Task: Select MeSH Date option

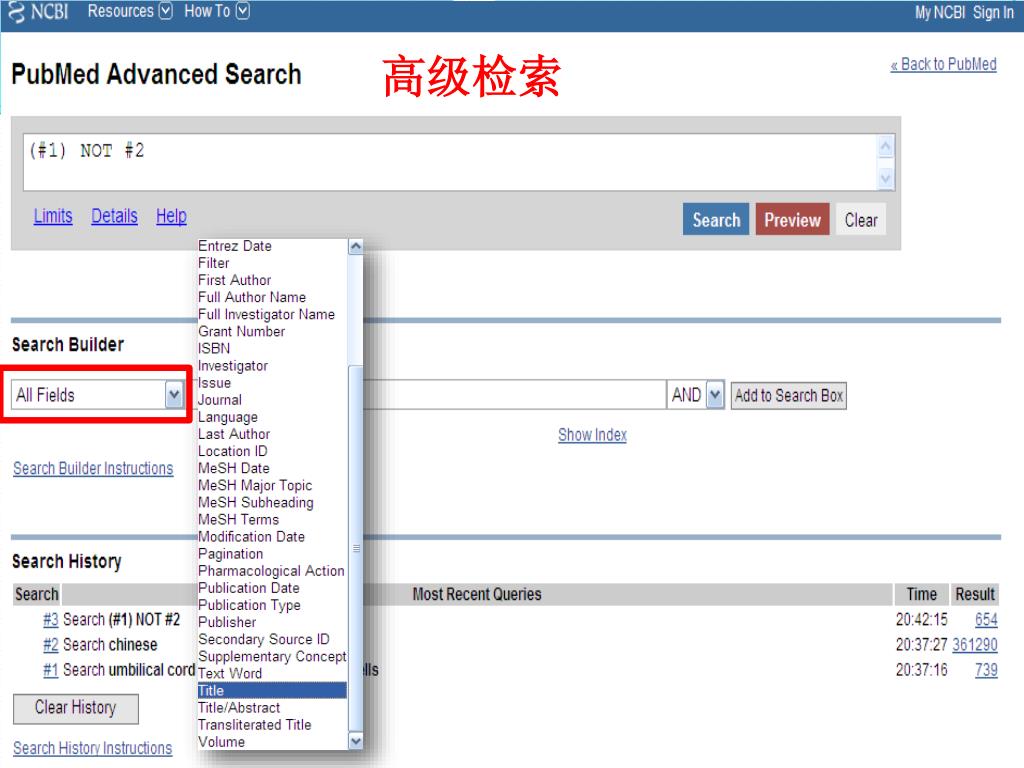Action: 272,468
